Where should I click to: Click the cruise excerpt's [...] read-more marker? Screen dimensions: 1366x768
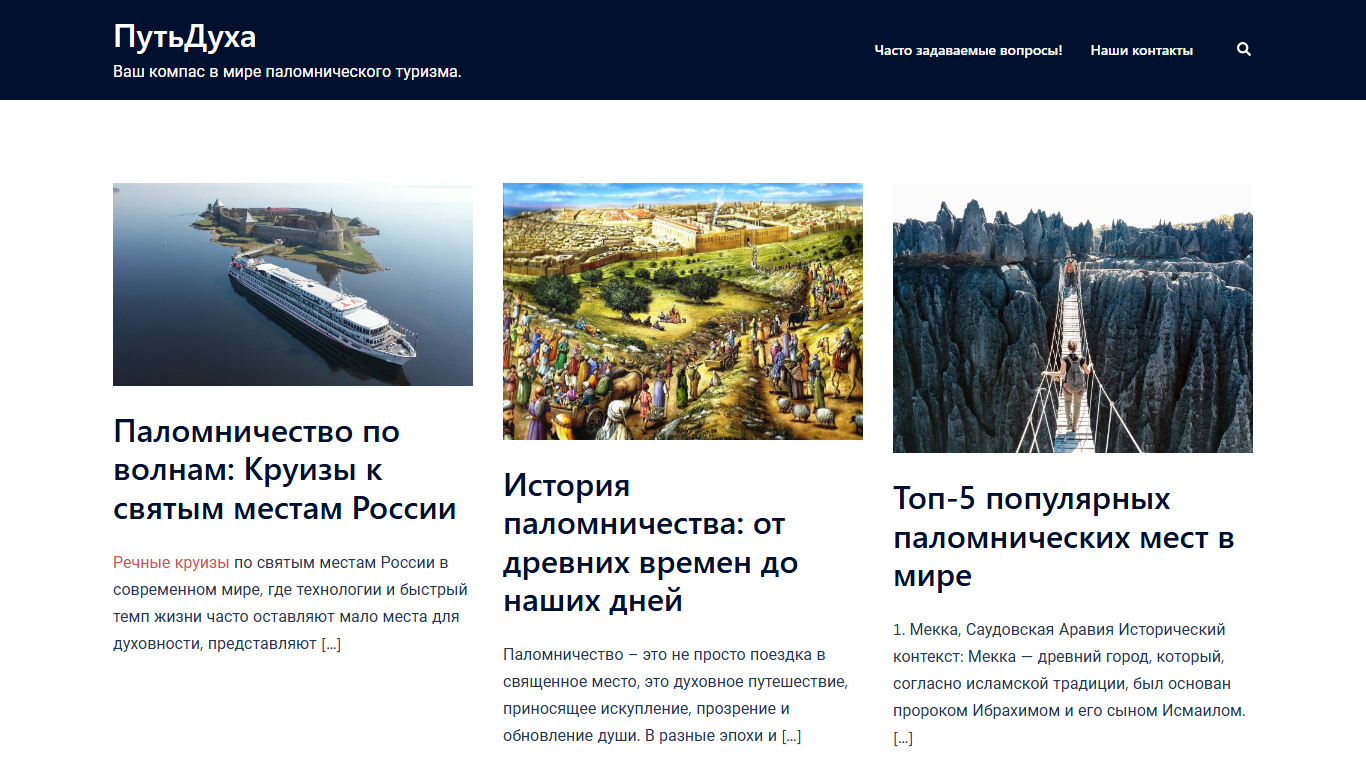tap(331, 644)
